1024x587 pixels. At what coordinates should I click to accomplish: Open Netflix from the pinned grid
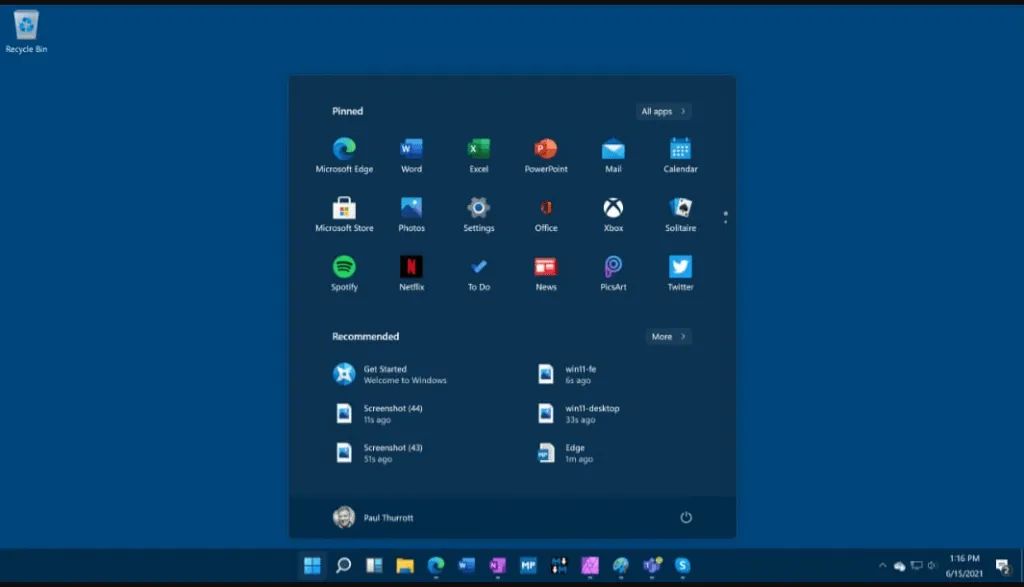pyautogui.click(x=411, y=267)
